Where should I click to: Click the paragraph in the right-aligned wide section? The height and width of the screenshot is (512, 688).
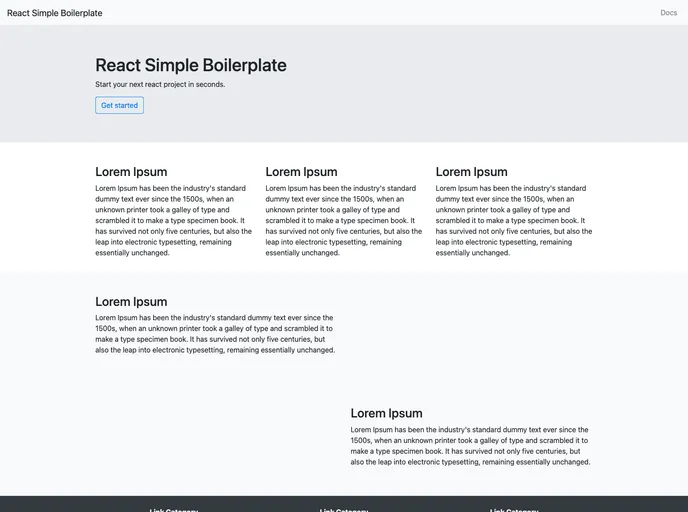(470, 446)
